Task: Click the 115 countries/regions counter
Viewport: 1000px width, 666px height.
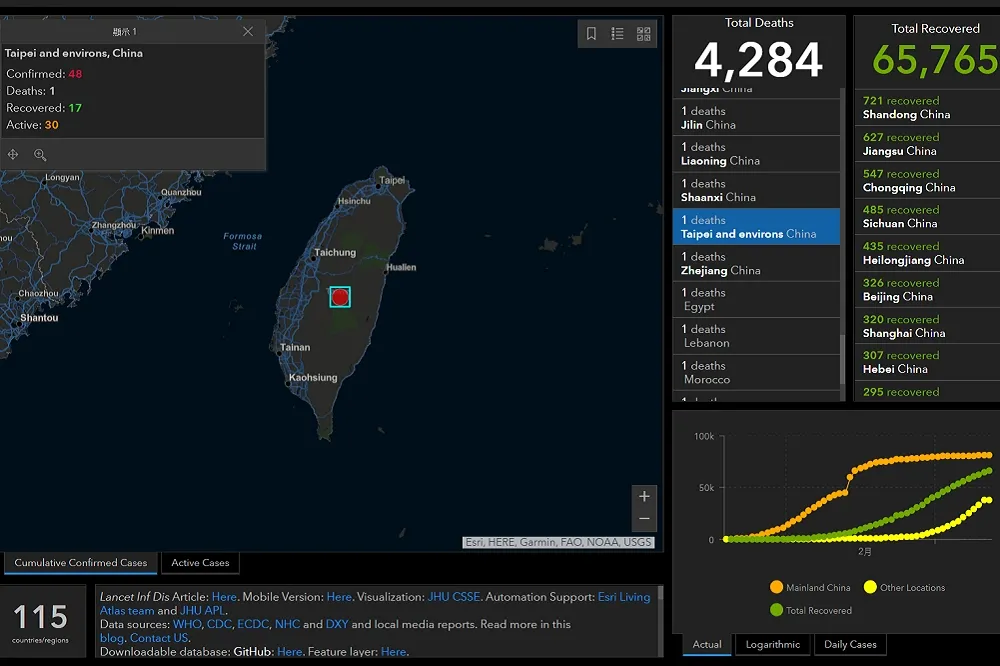Action: (x=41, y=622)
